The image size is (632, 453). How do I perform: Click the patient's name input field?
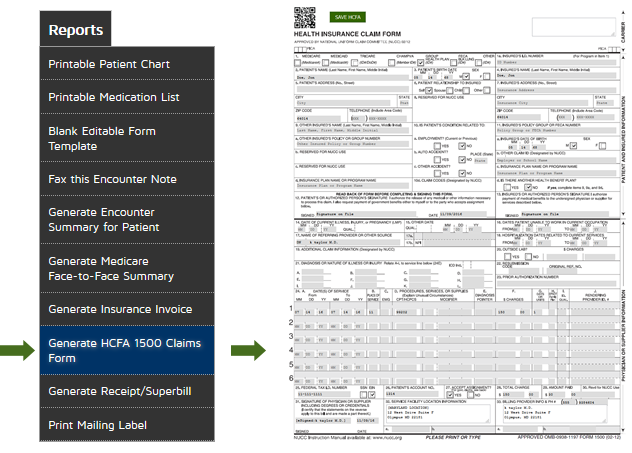coord(353,77)
